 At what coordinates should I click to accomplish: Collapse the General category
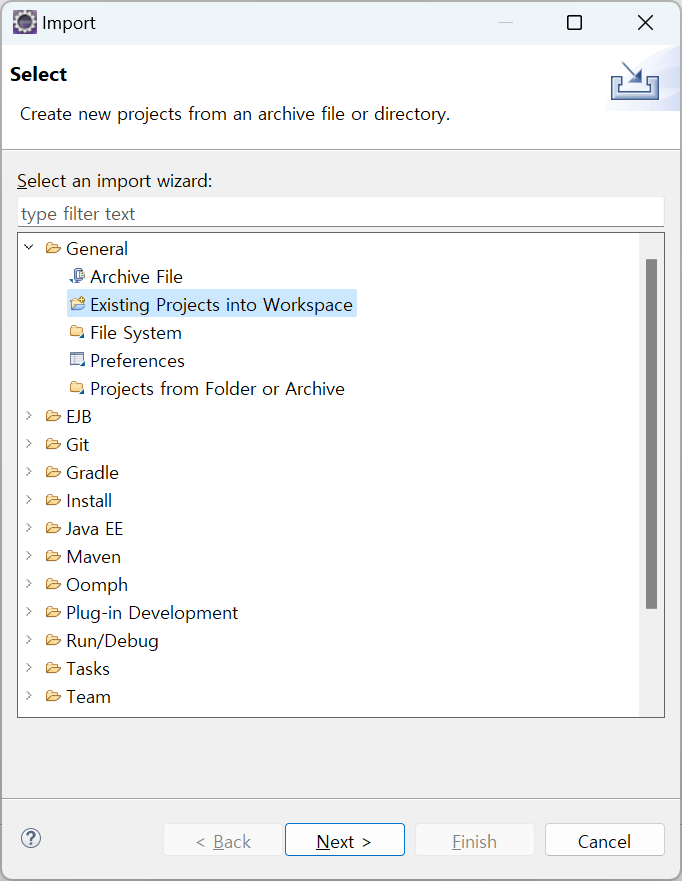pos(29,247)
